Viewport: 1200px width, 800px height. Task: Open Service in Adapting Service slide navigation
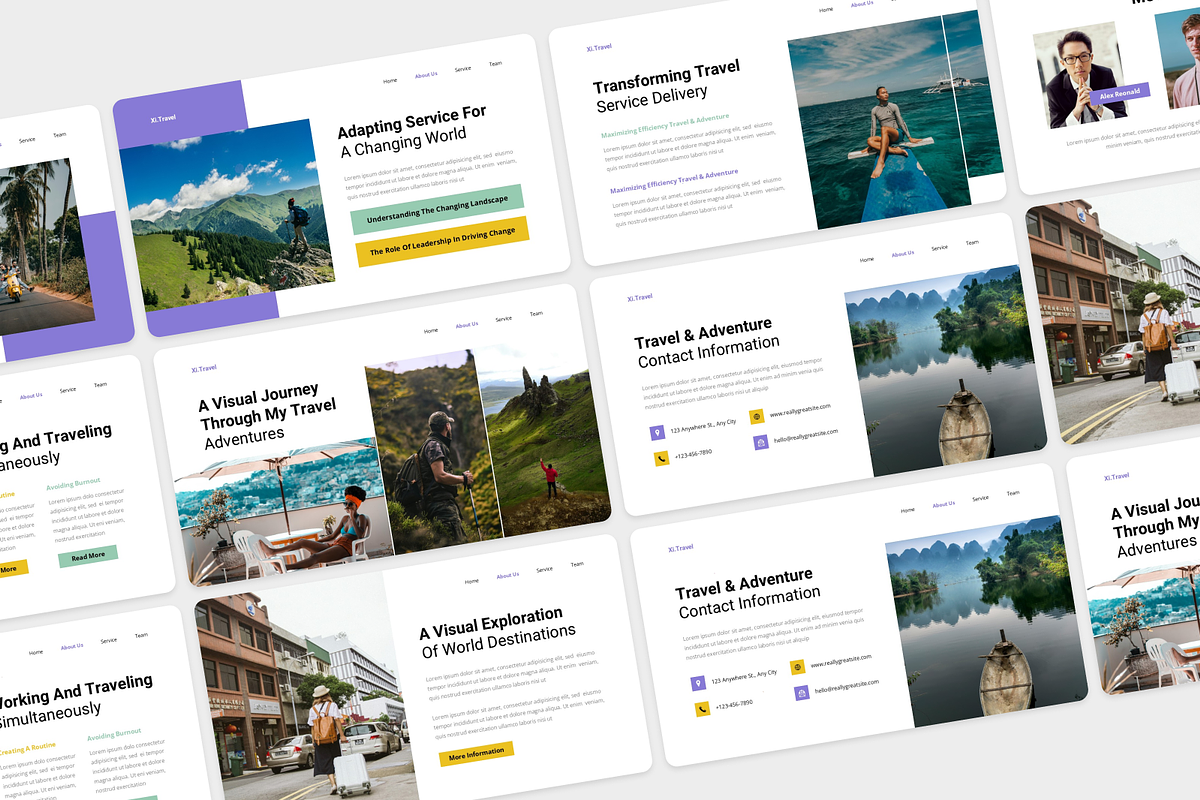point(463,69)
